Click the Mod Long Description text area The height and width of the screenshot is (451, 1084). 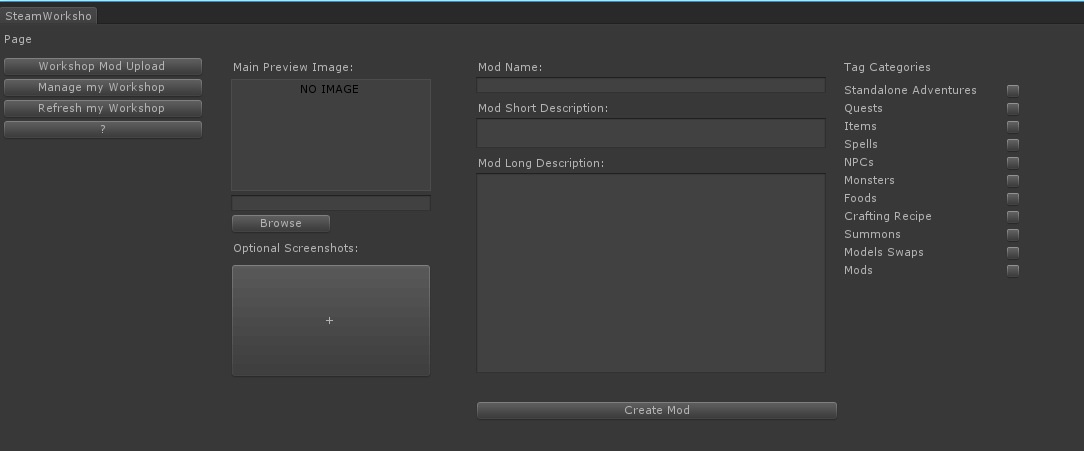pos(651,273)
